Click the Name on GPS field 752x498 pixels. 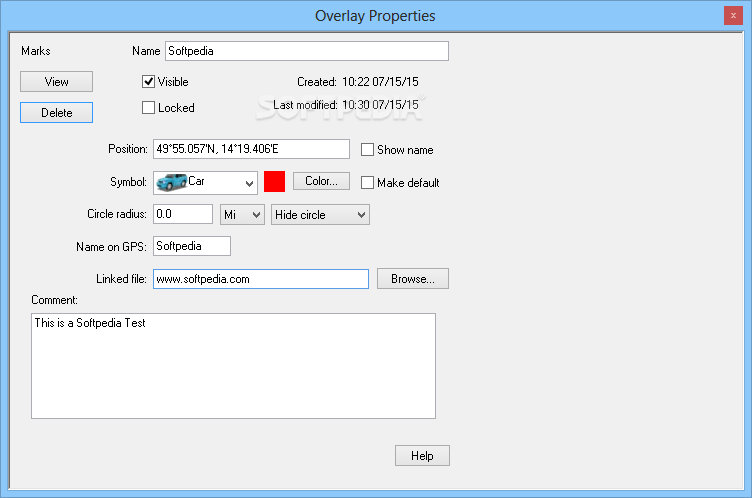(x=192, y=246)
